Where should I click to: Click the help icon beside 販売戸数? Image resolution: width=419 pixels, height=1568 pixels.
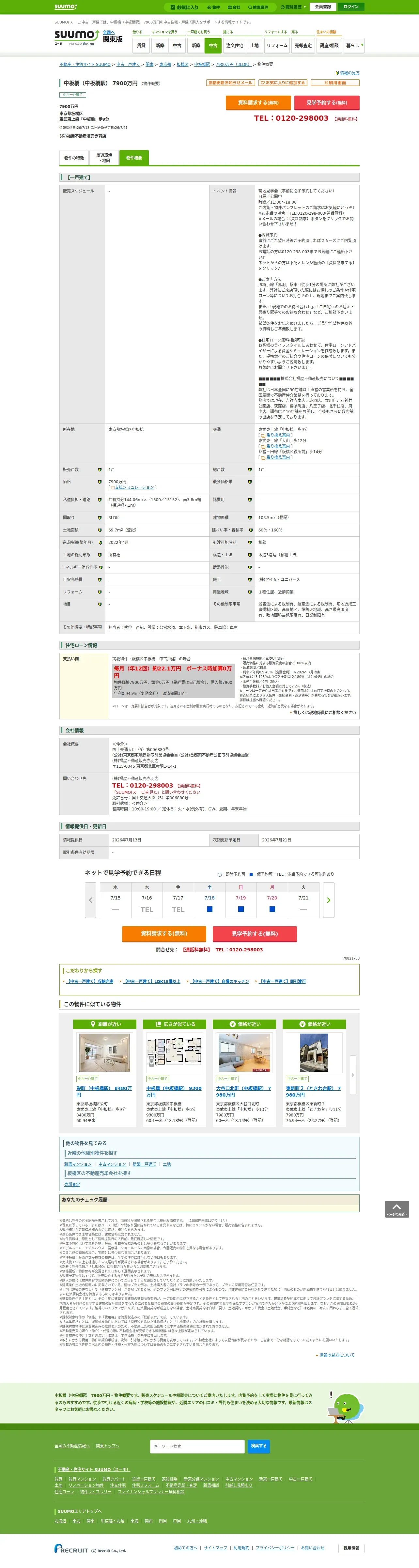[x=100, y=470]
